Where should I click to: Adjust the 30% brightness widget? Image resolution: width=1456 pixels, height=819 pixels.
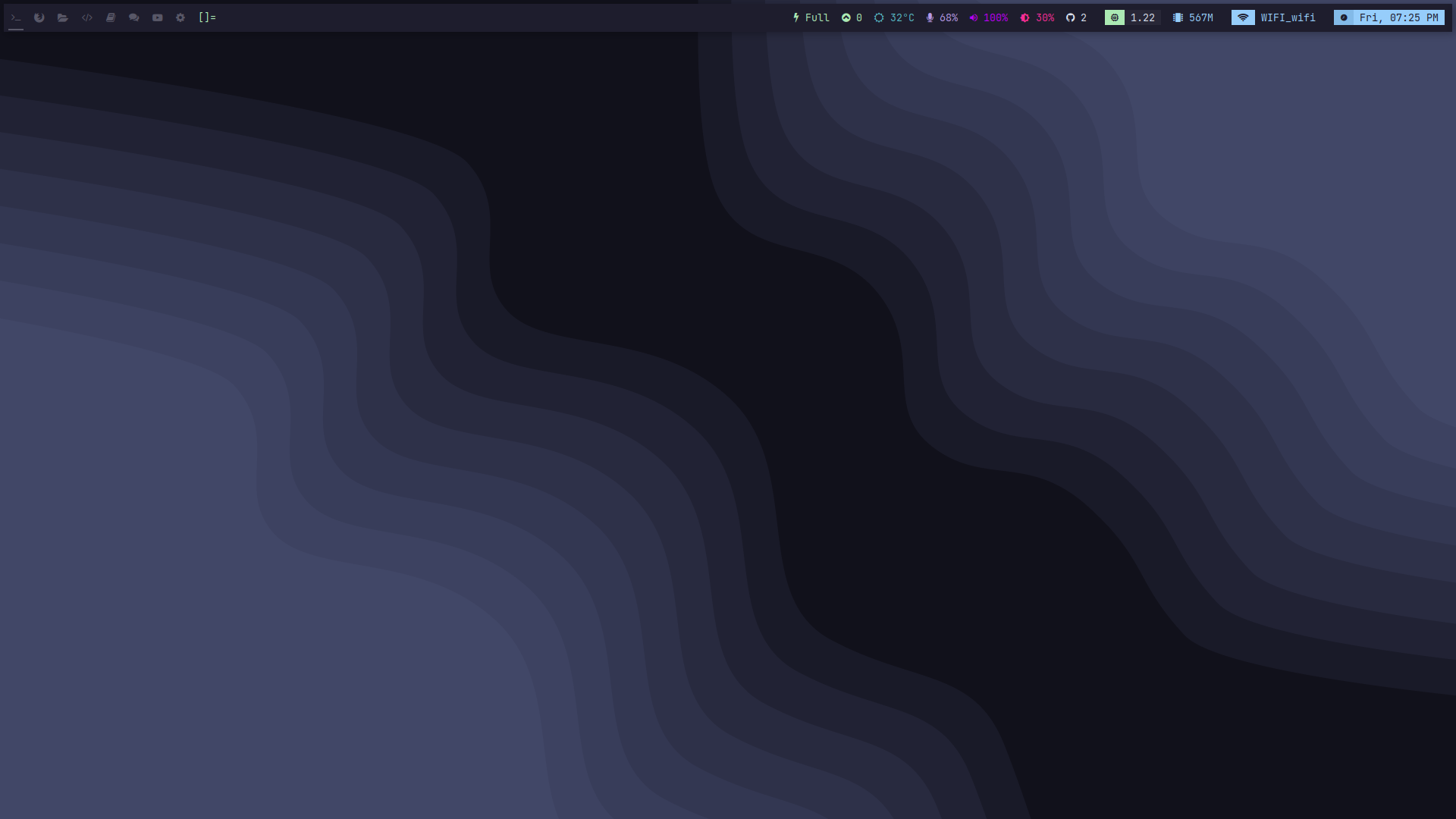click(1037, 17)
